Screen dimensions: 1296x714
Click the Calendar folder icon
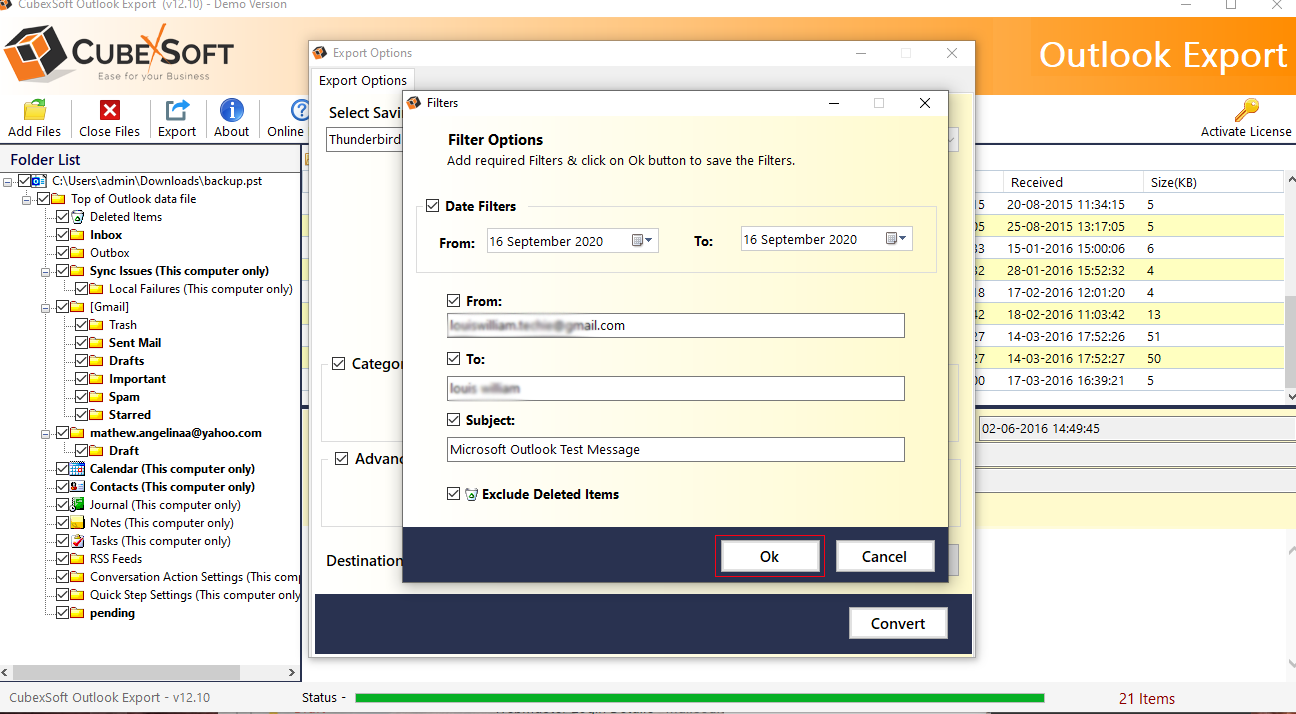78,469
